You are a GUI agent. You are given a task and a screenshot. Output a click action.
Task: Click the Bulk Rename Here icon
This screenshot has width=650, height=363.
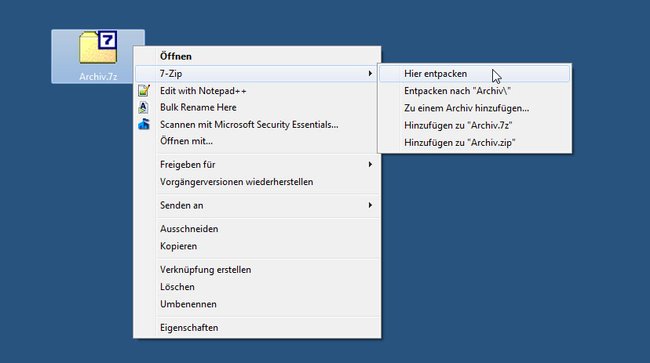143,107
